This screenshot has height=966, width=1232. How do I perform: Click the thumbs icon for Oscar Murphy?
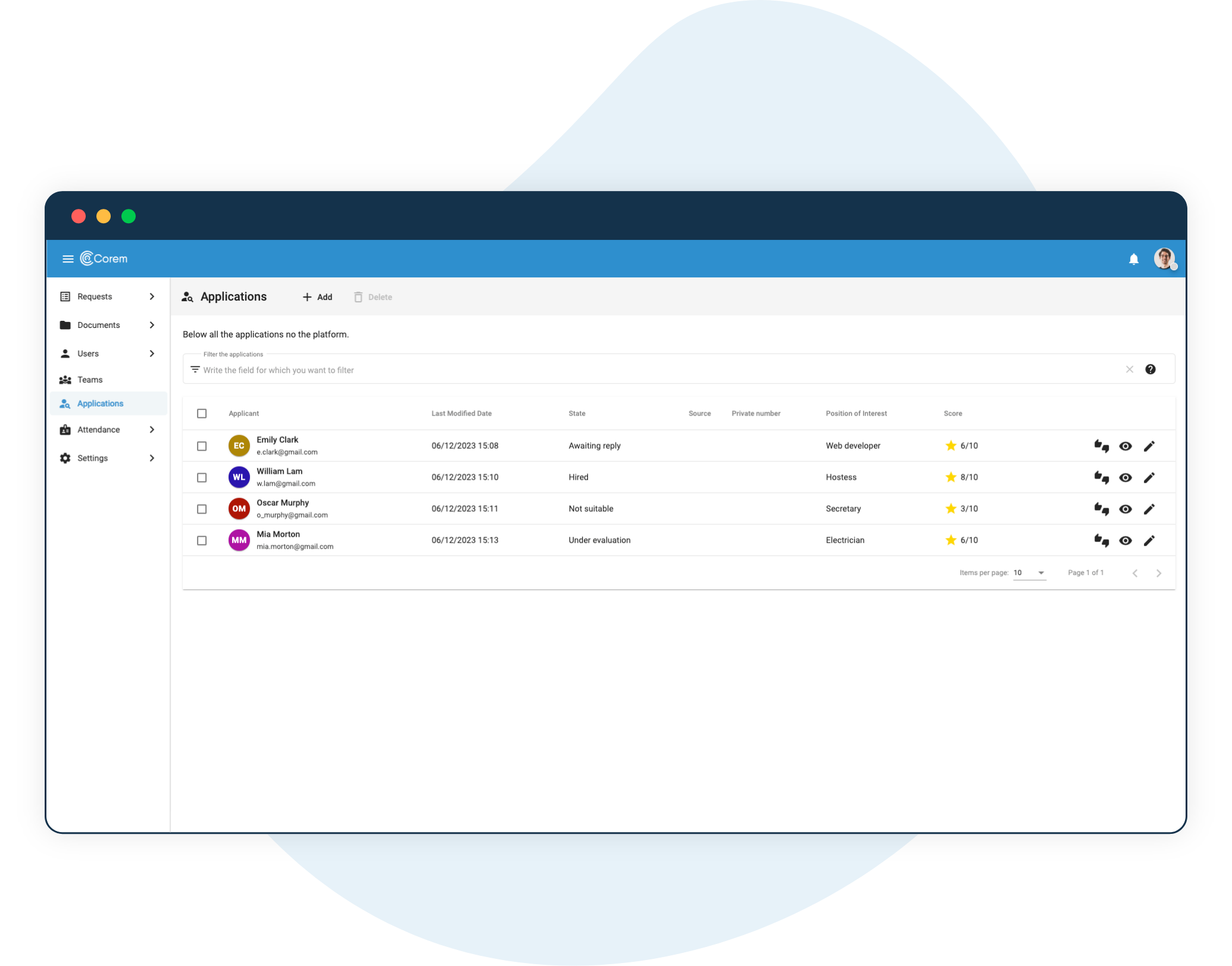1101,509
